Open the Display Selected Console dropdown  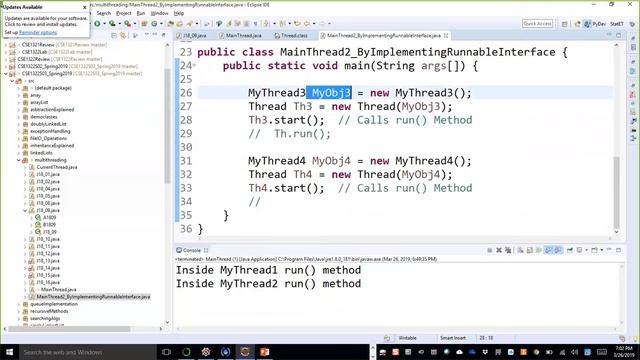click(586, 250)
